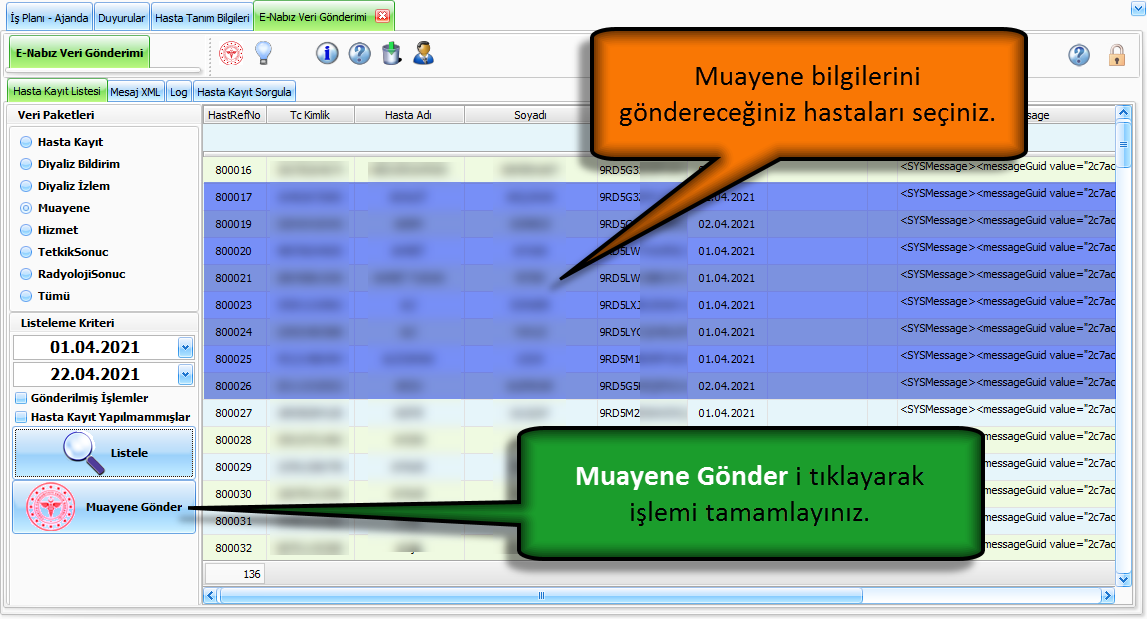
Task: Select patient row 800026
Action: [x=659, y=386]
